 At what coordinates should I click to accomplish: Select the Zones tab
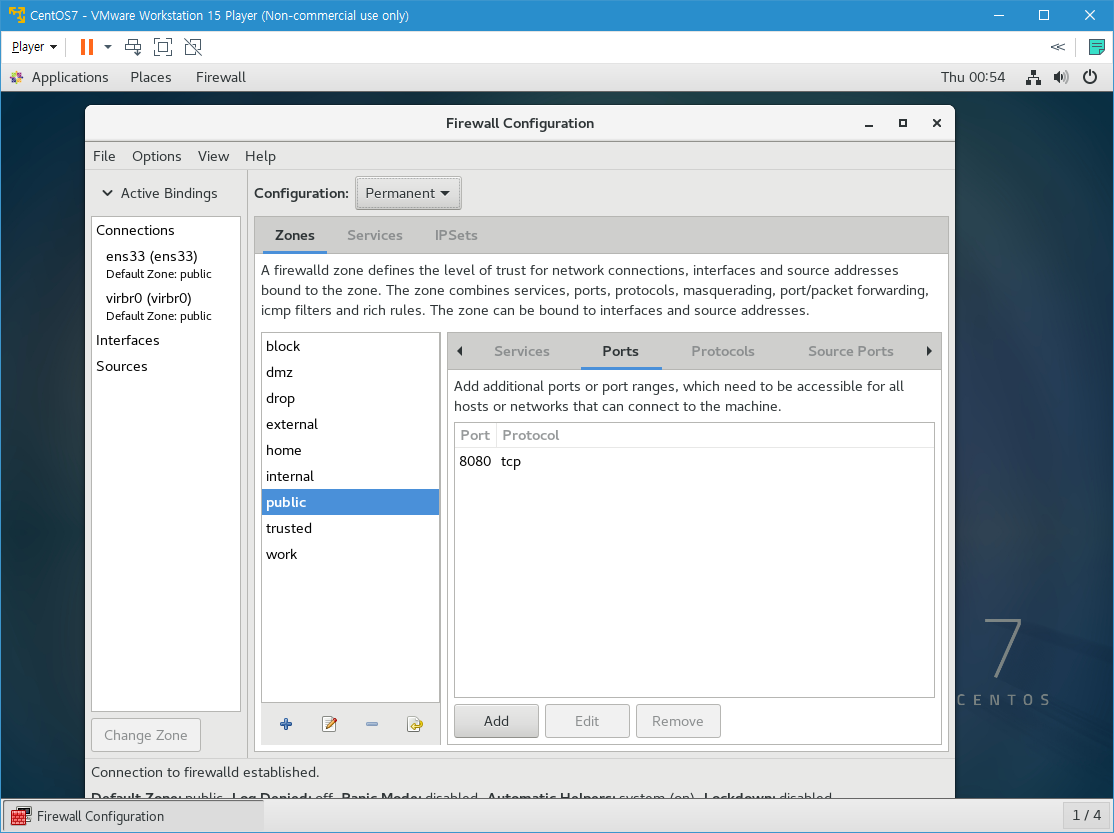[295, 235]
